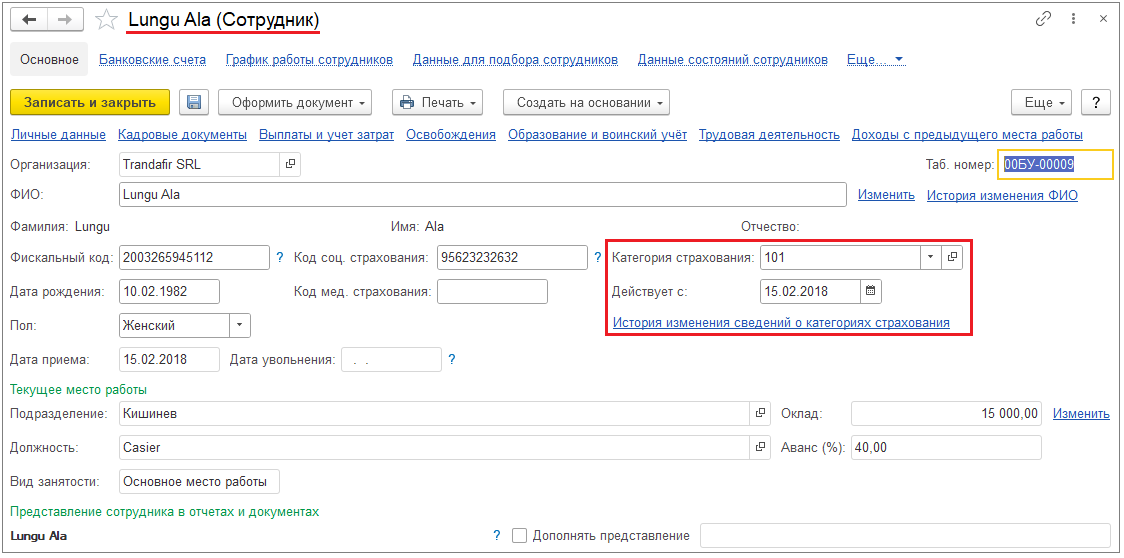Open Подразделение Кишинев record icon
The height and width of the screenshot is (558, 1124).
(760, 413)
